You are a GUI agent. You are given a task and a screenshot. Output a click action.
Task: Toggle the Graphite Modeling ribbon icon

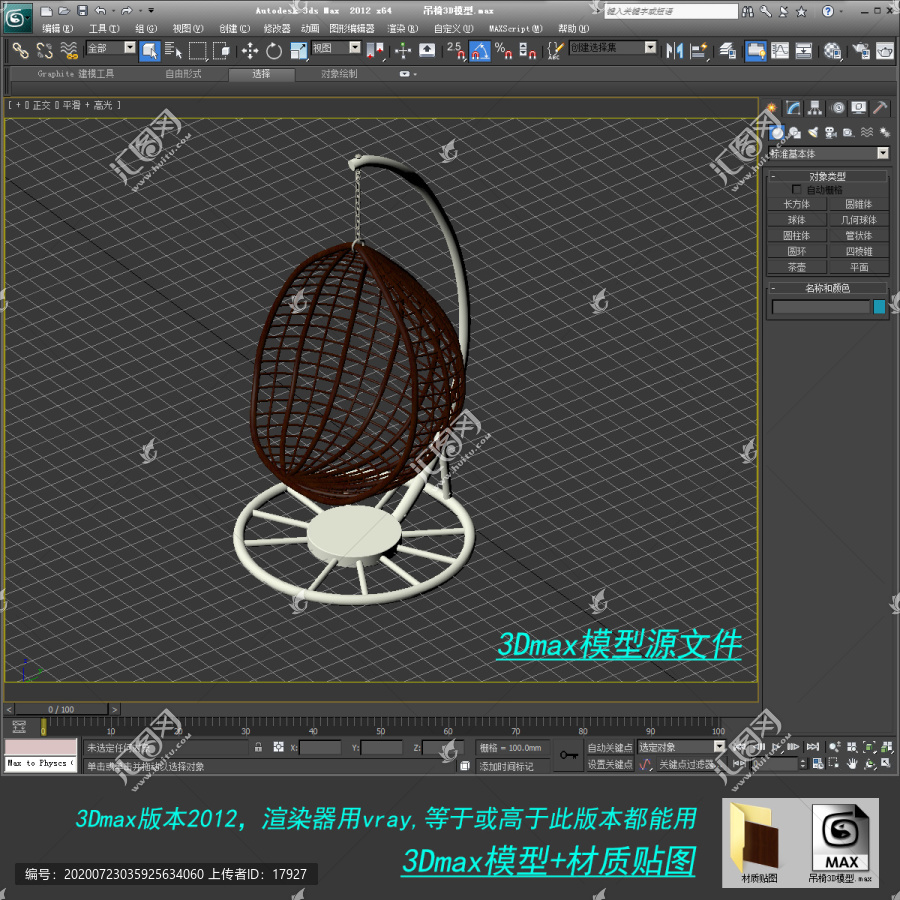tap(755, 51)
